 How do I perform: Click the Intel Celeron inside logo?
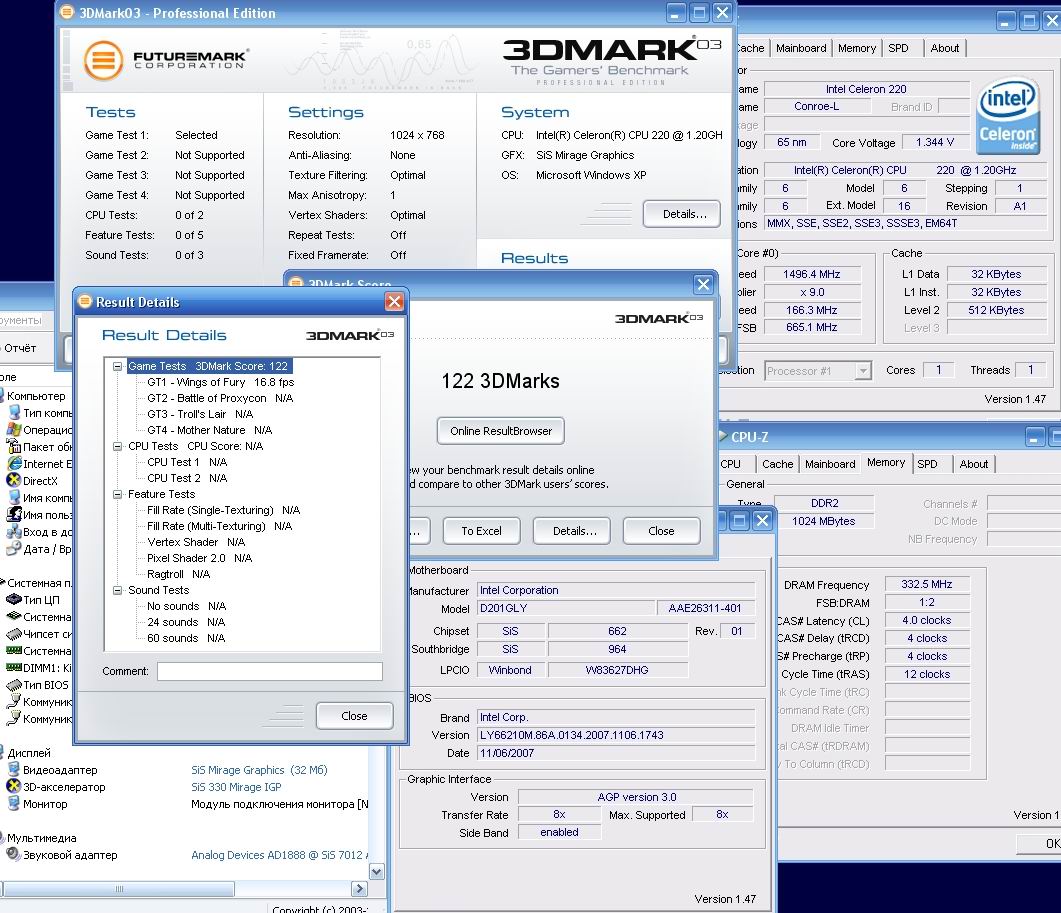[1008, 116]
